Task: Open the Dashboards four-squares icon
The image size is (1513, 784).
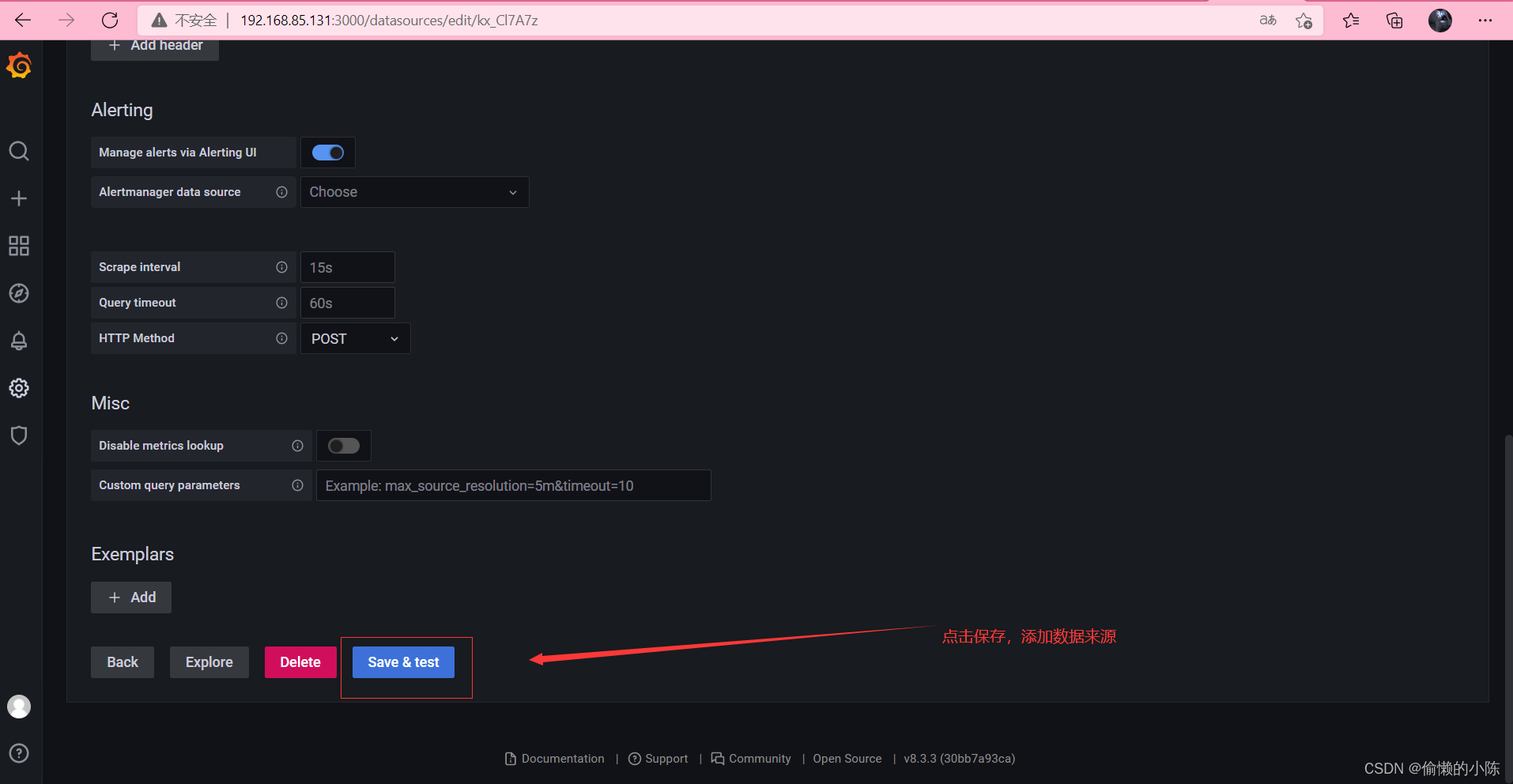Action: [19, 246]
